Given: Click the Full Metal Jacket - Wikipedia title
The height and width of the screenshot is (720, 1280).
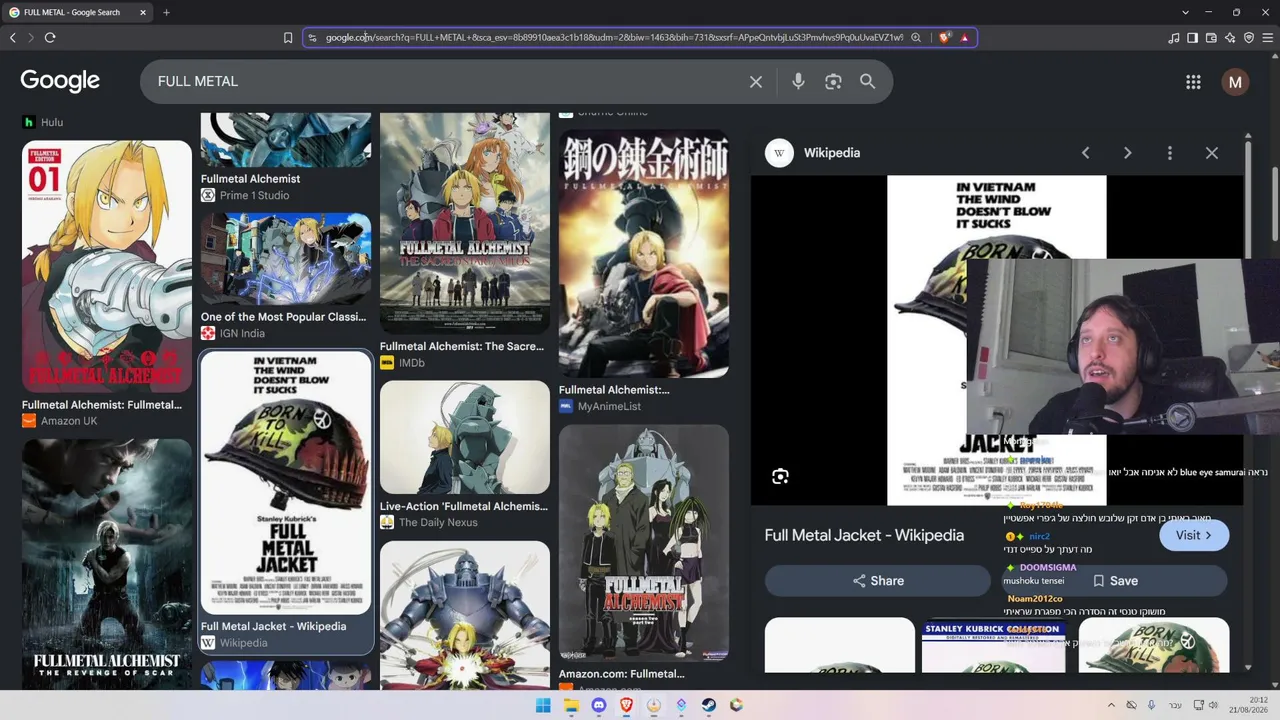Looking at the screenshot, I should click(864, 535).
